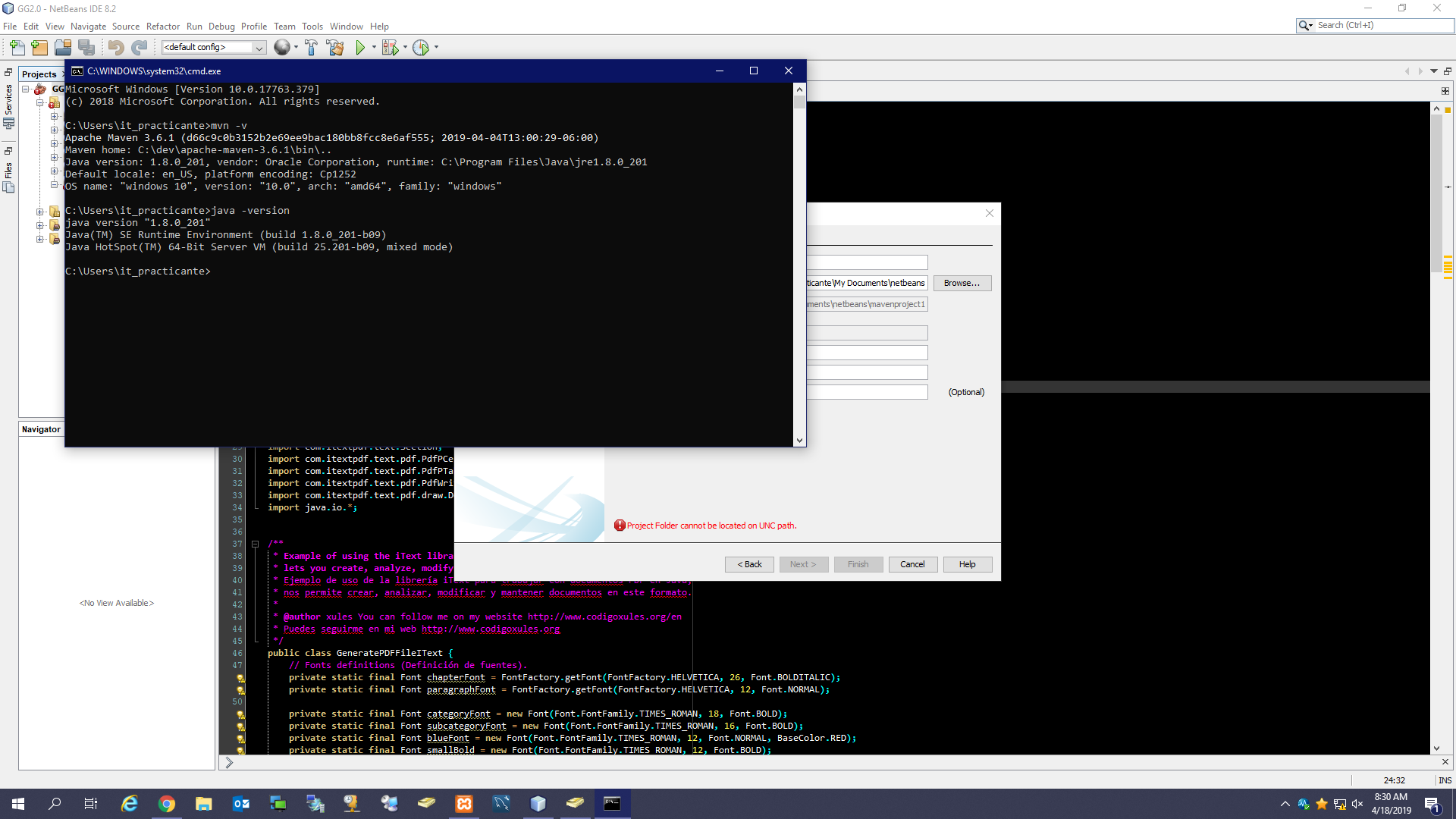Click the Navigator panel title
The height and width of the screenshot is (819, 1456).
pyautogui.click(x=41, y=429)
